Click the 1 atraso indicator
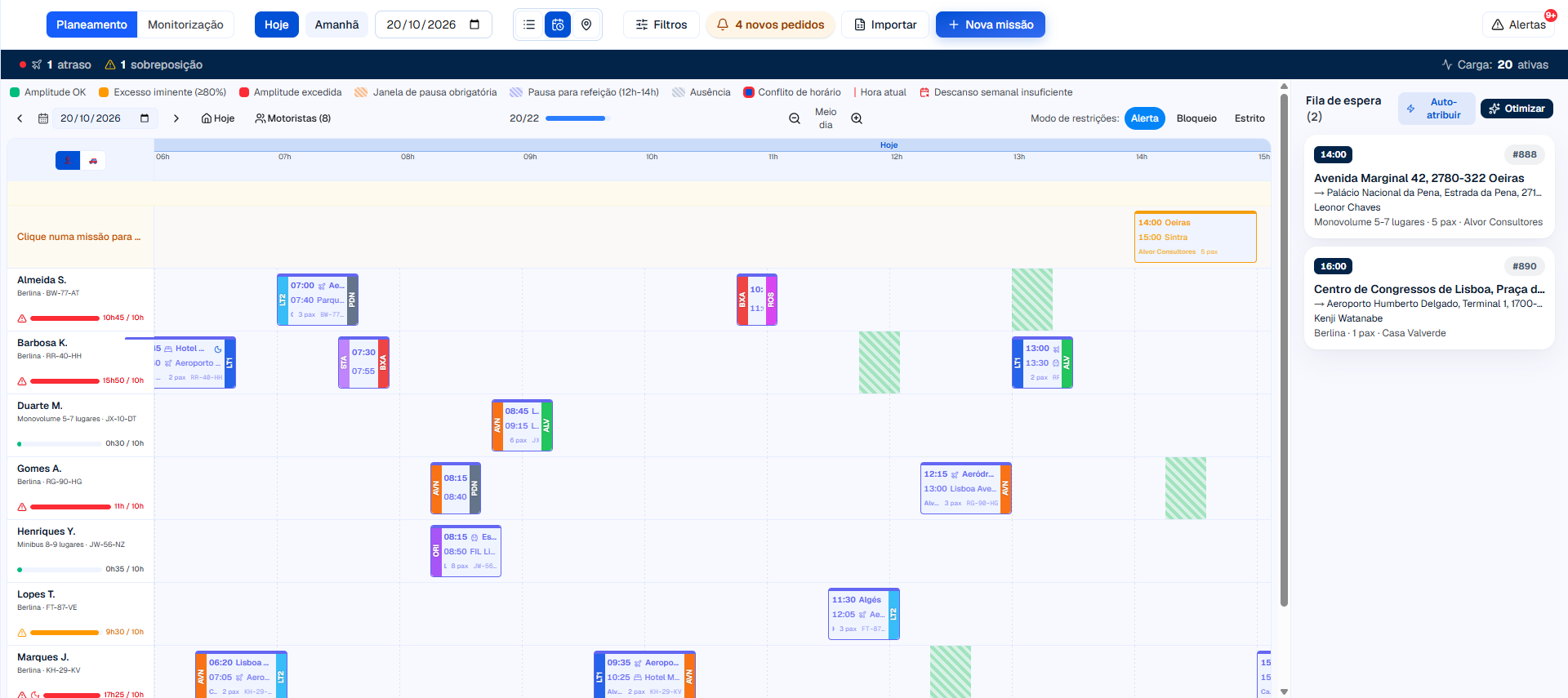Image resolution: width=1568 pixels, height=698 pixels. tap(56, 64)
